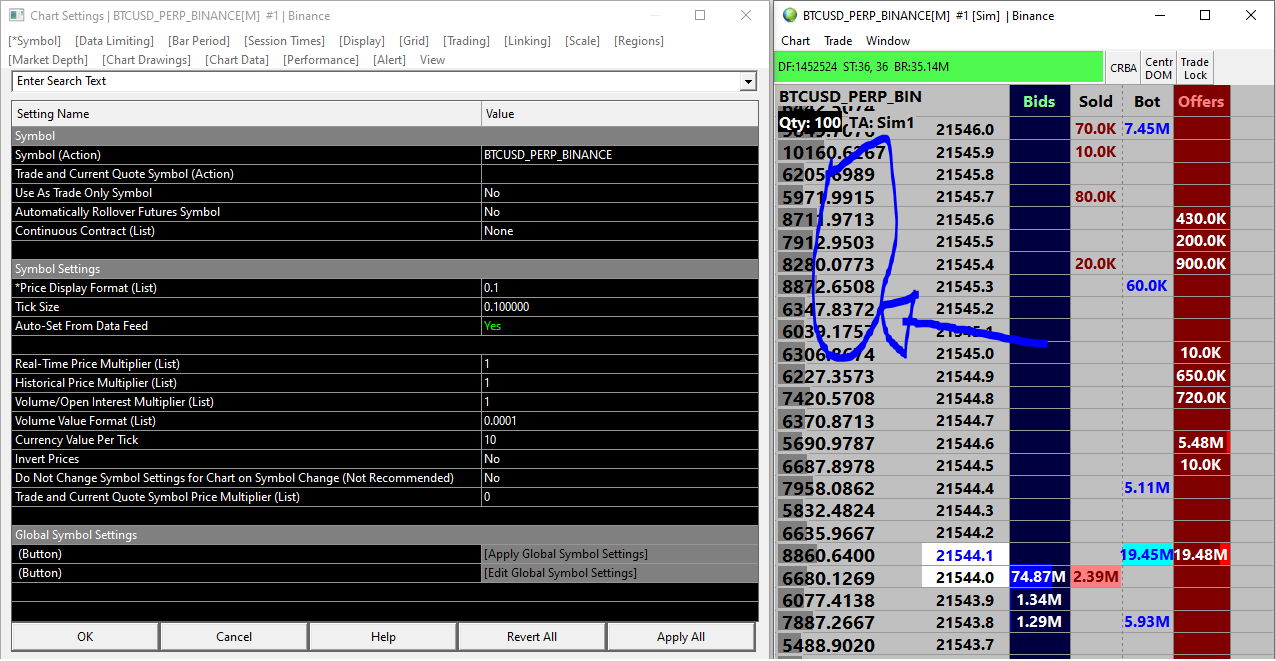The height and width of the screenshot is (661, 1276).
Task: Click the globe icon in Binance title bar
Action: coord(790,15)
